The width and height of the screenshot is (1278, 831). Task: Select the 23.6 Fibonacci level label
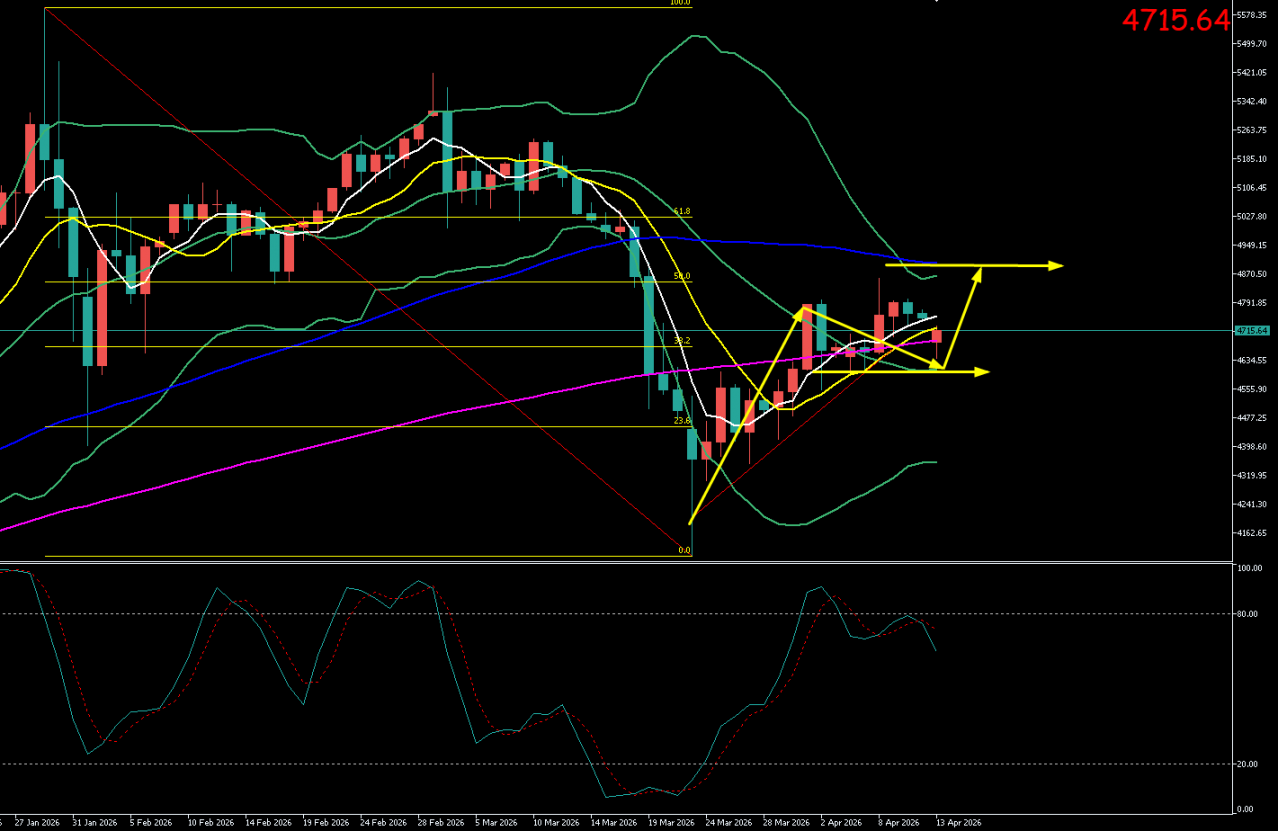pyautogui.click(x=682, y=421)
